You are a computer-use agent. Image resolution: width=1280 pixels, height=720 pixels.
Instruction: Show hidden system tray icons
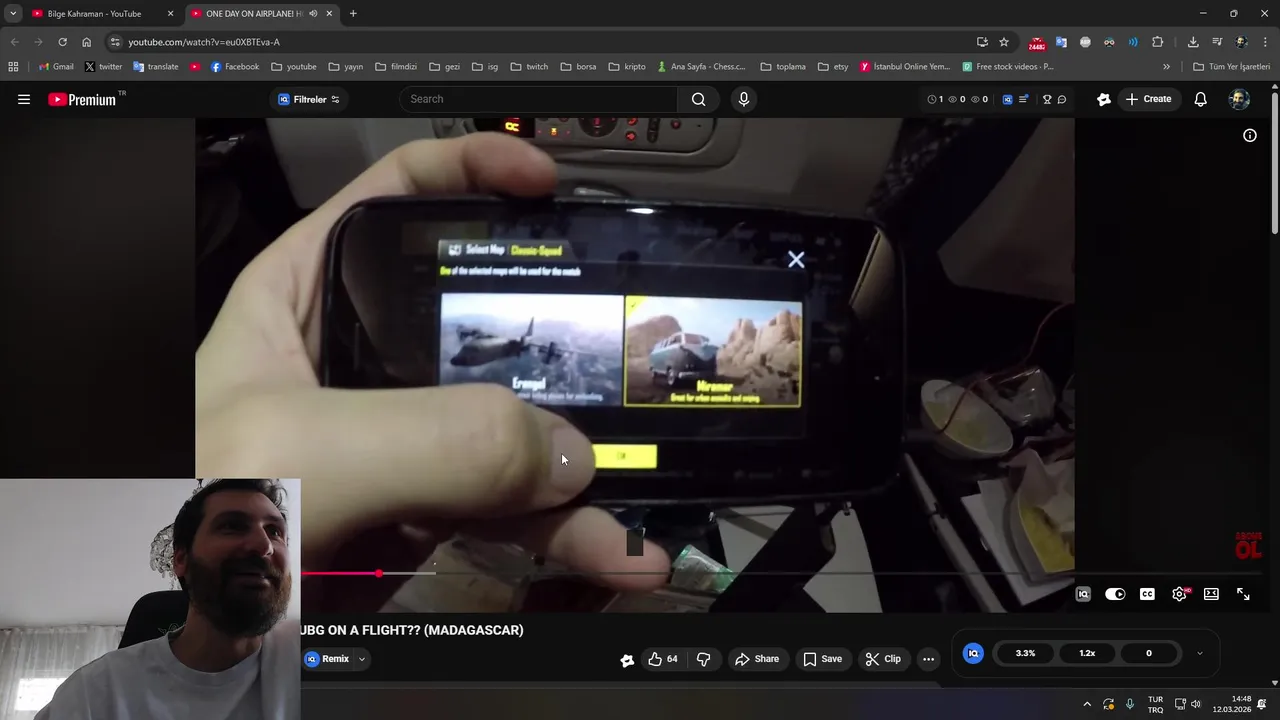pos(1087,704)
